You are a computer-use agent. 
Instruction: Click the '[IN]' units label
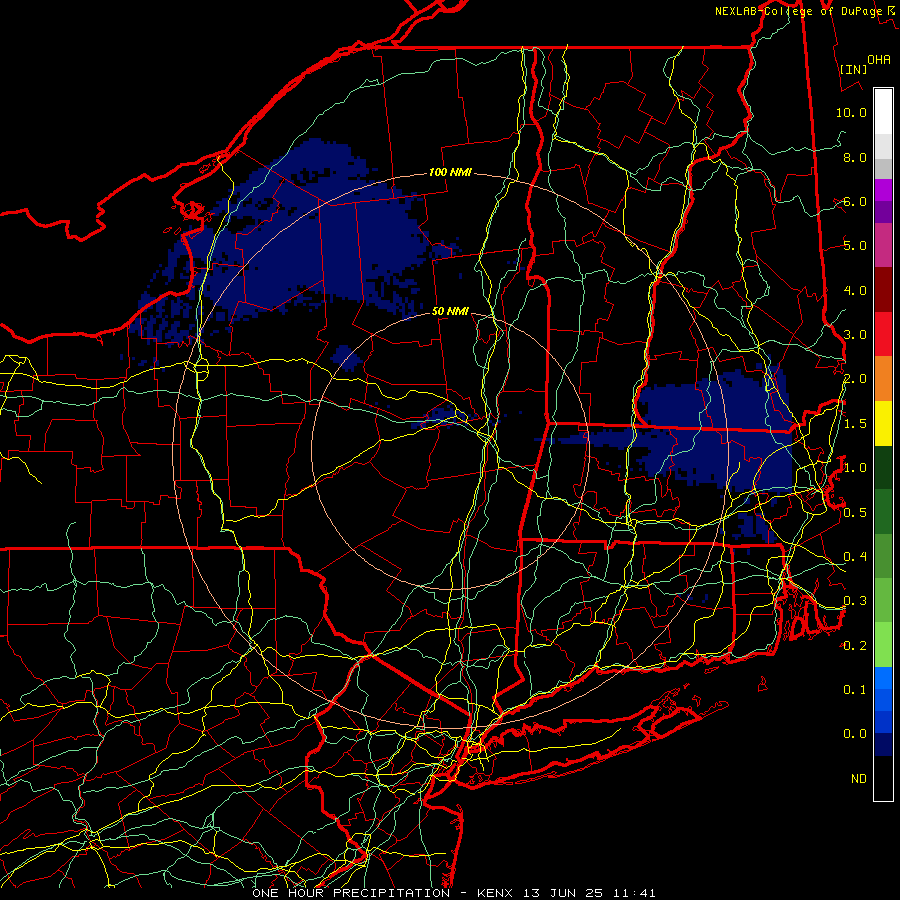[854, 69]
